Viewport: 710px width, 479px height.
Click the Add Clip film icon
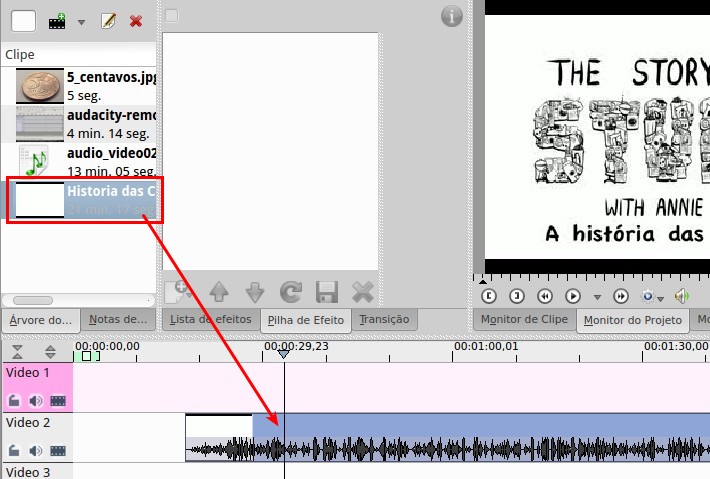(x=57, y=20)
